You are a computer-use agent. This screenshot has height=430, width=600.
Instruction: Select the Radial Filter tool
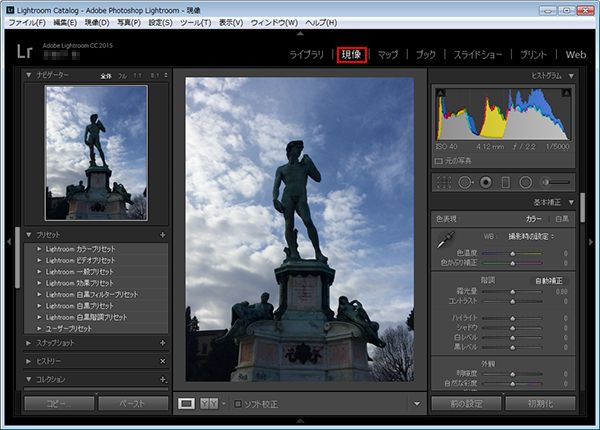pyautogui.click(x=525, y=182)
